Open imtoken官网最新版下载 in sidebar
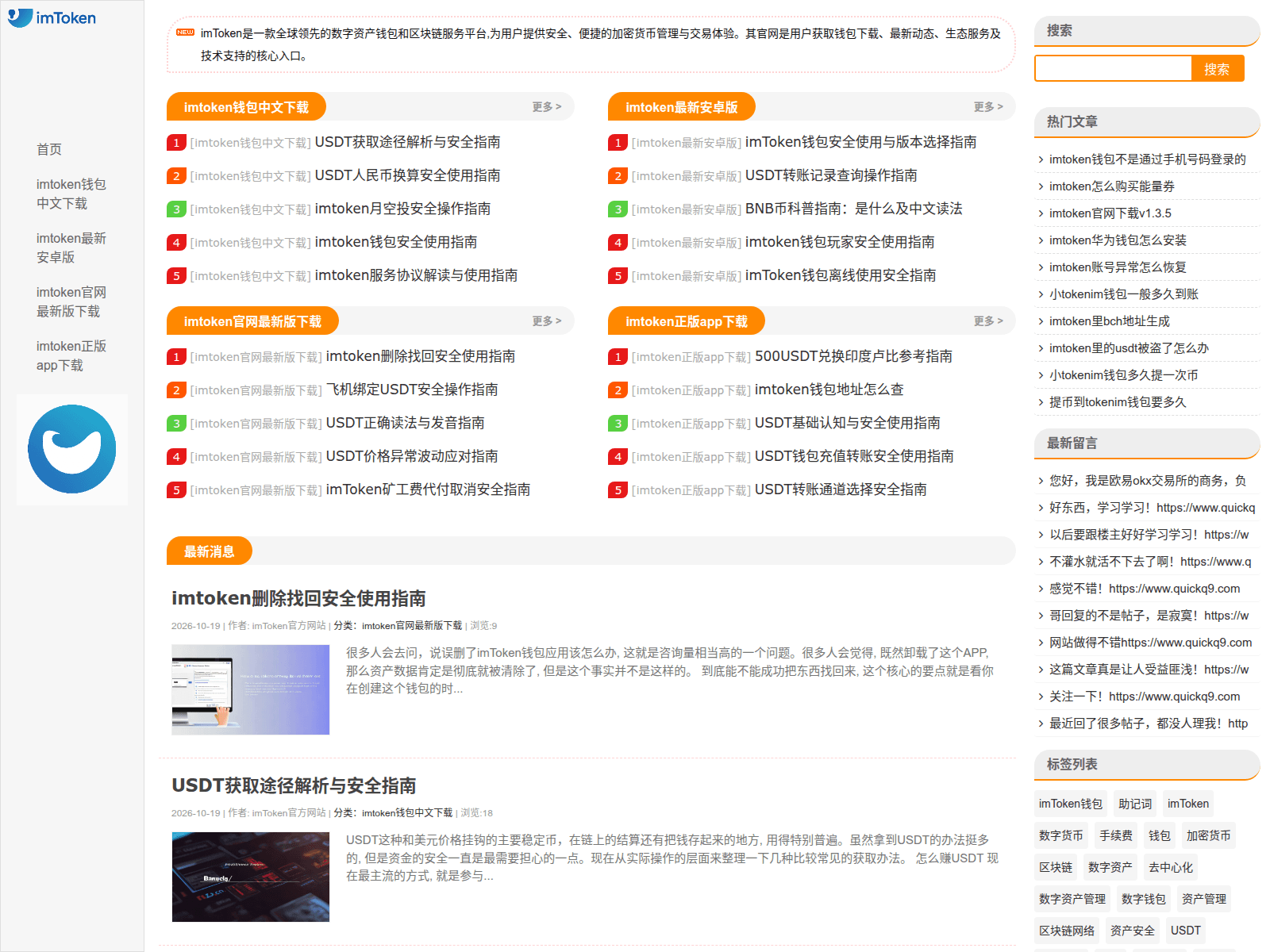The width and height of the screenshot is (1270, 952). [71, 301]
